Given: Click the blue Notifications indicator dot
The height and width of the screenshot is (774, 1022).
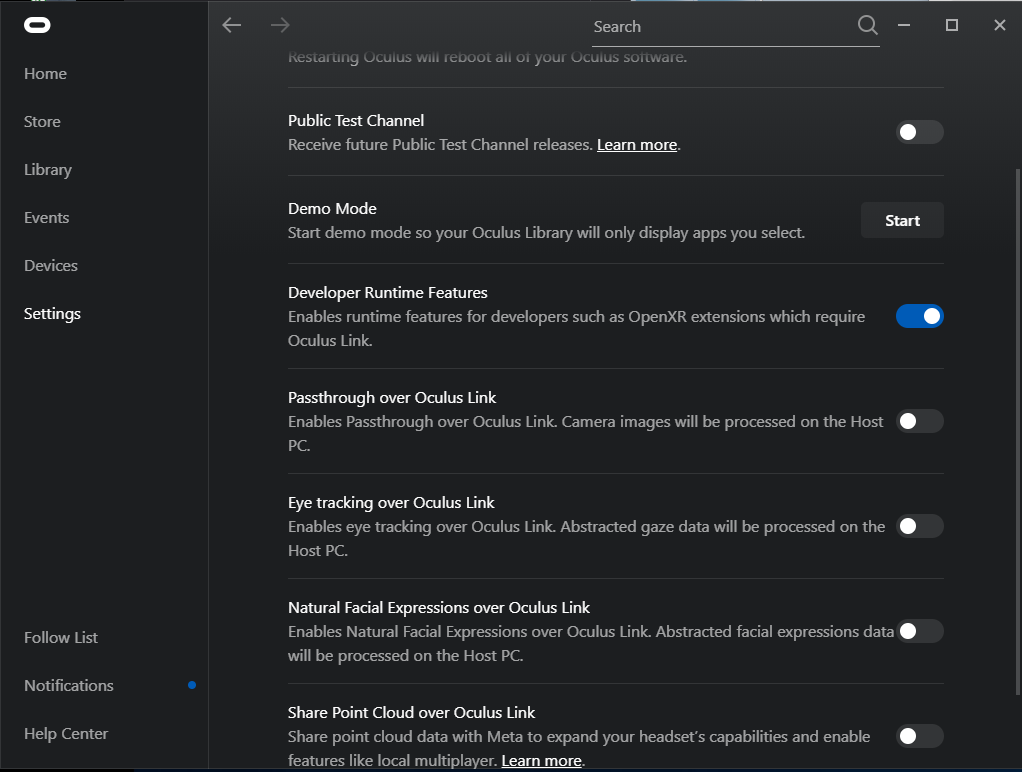Looking at the screenshot, I should click(x=192, y=685).
